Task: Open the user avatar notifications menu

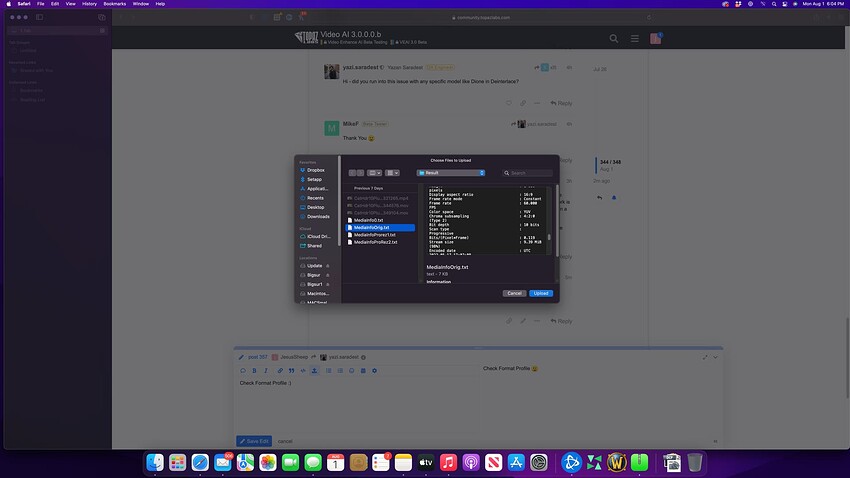Action: pos(655,38)
